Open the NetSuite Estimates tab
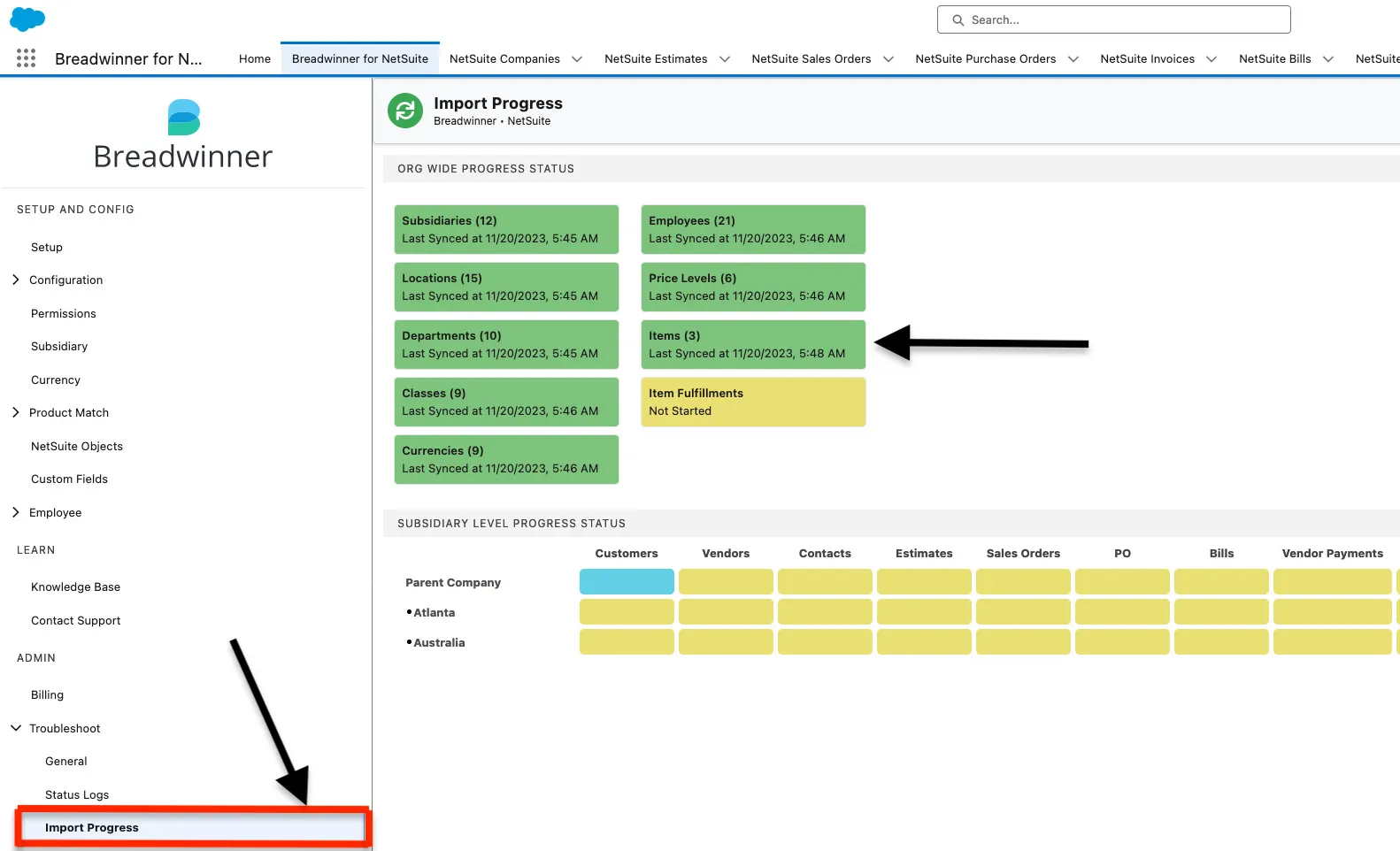 pos(656,58)
